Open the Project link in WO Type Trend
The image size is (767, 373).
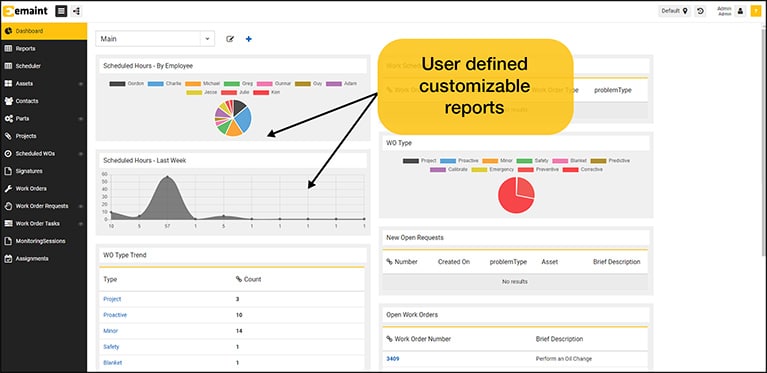coord(112,299)
